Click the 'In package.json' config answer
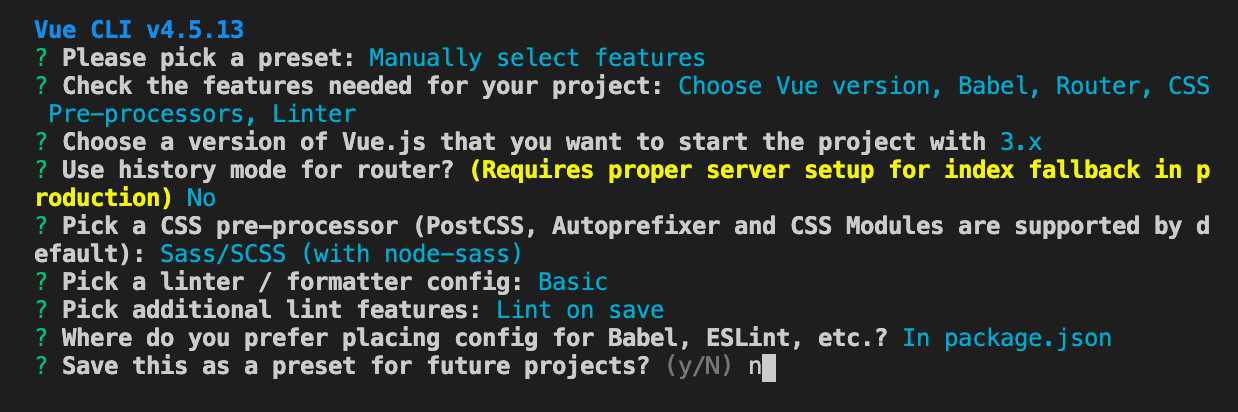1238x412 pixels. tap(1007, 338)
